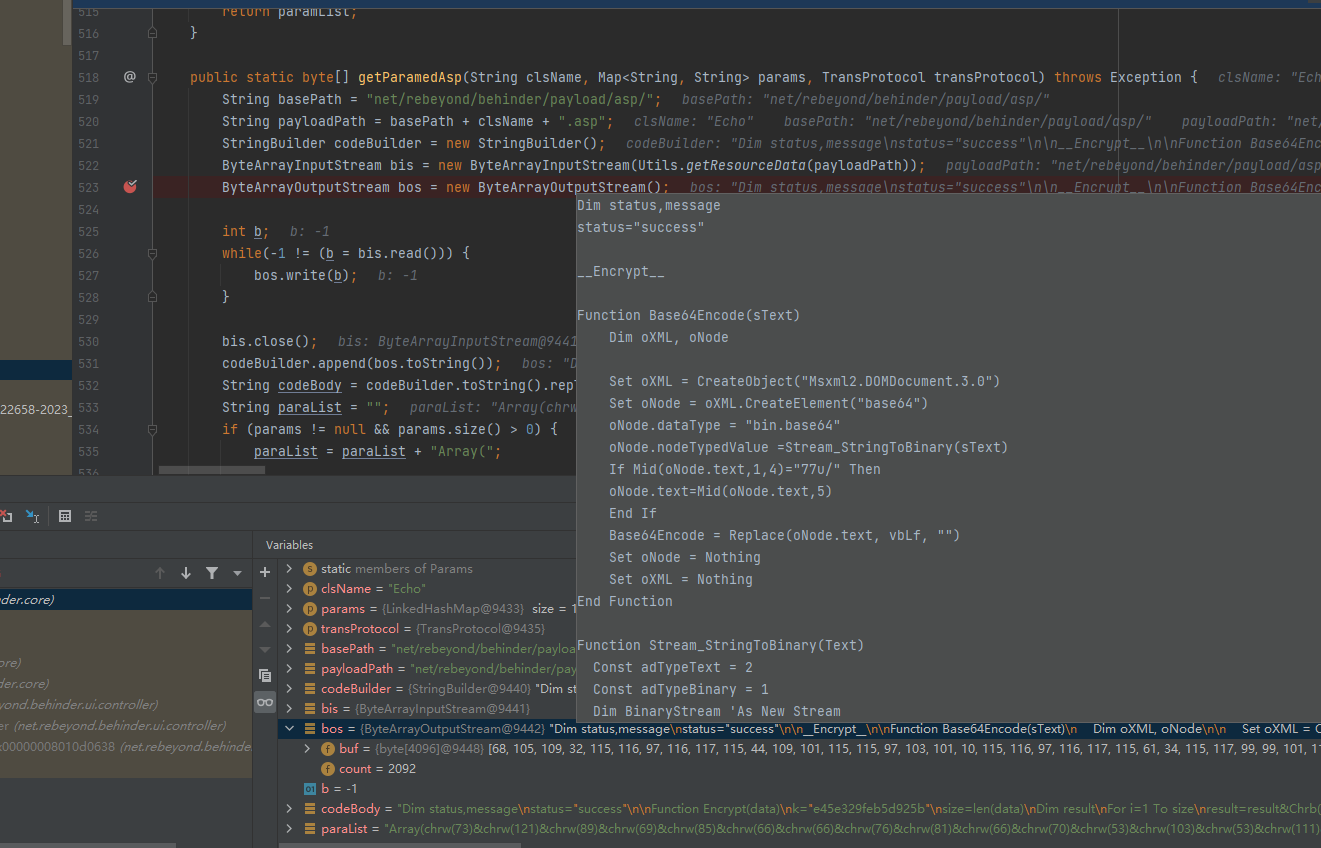Select next frame with down arrow
The height and width of the screenshot is (848, 1321).
(186, 573)
